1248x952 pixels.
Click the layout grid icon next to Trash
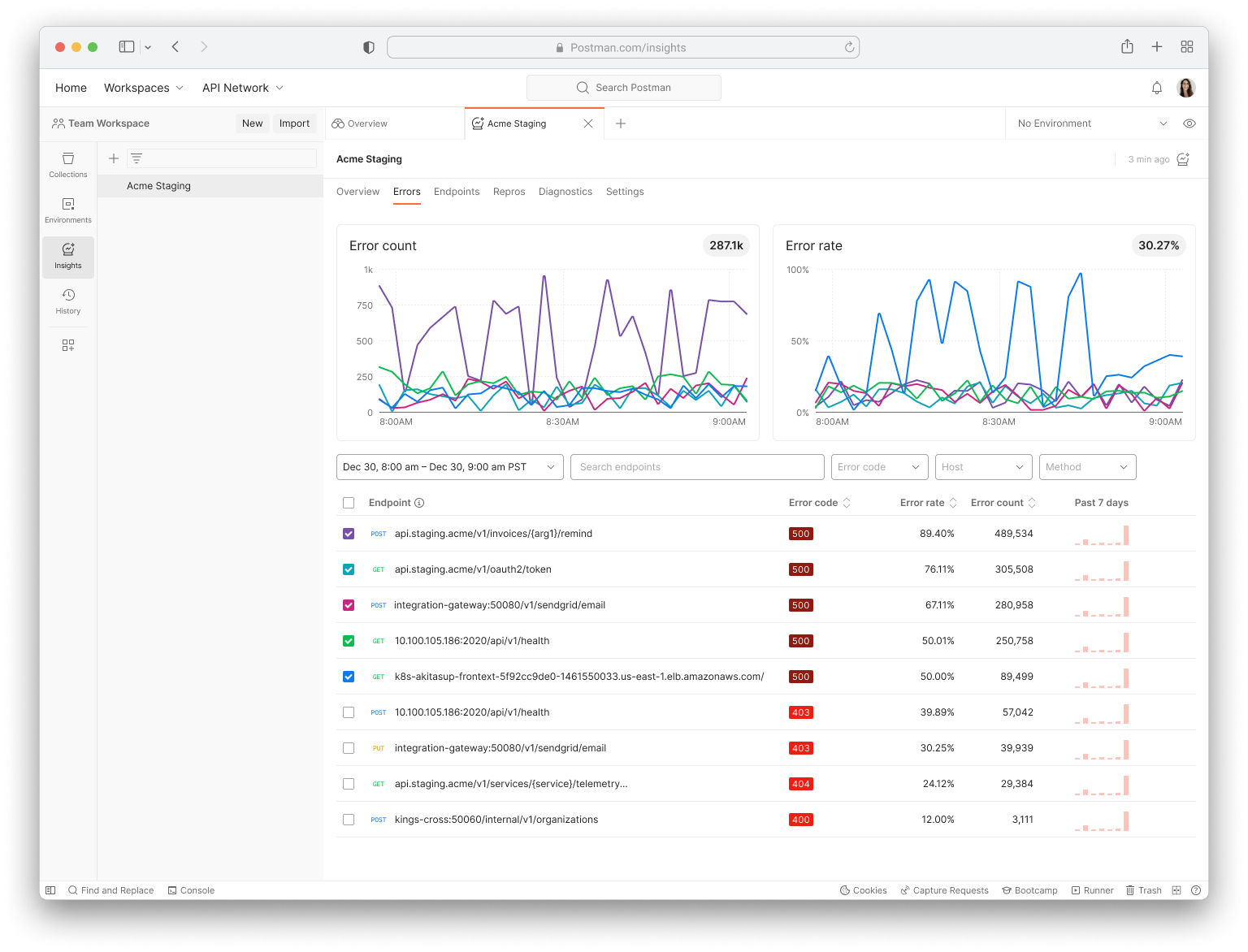point(1176,890)
